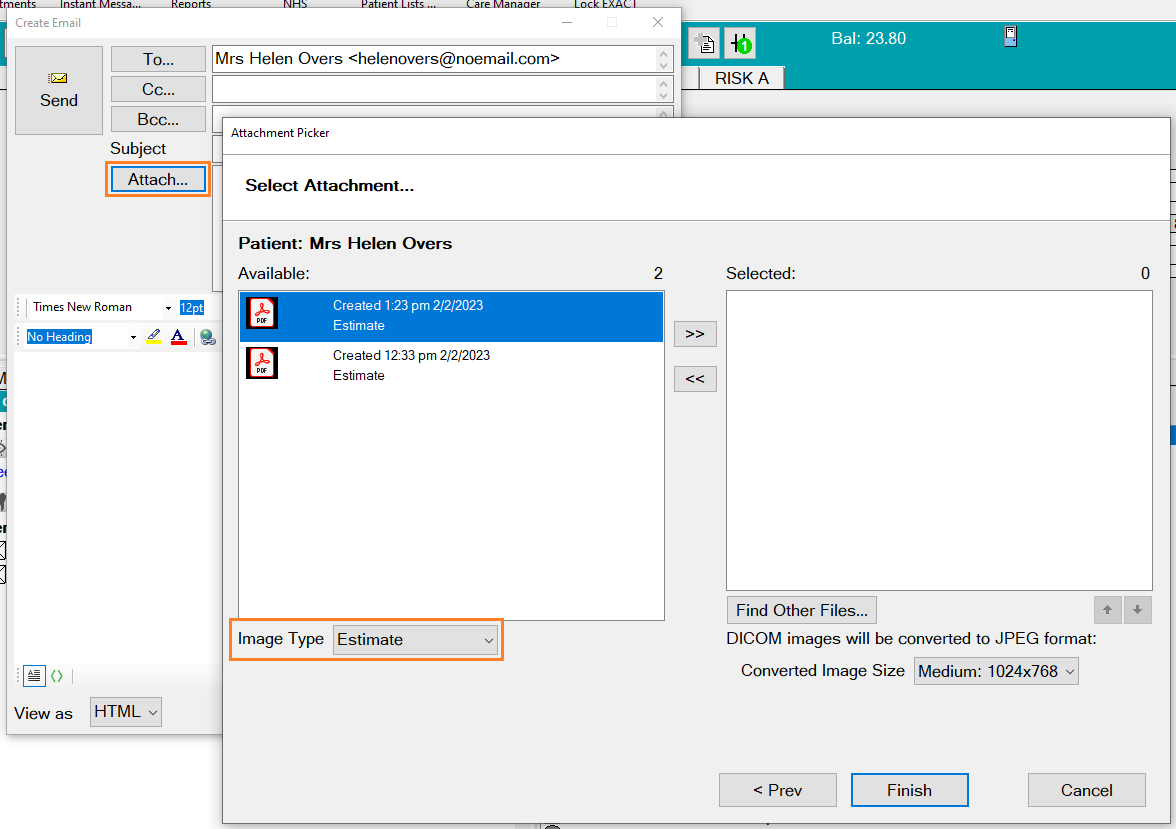Viewport: 1176px width, 829px height.
Task: Click the Send email icon button
Action: pos(59,90)
